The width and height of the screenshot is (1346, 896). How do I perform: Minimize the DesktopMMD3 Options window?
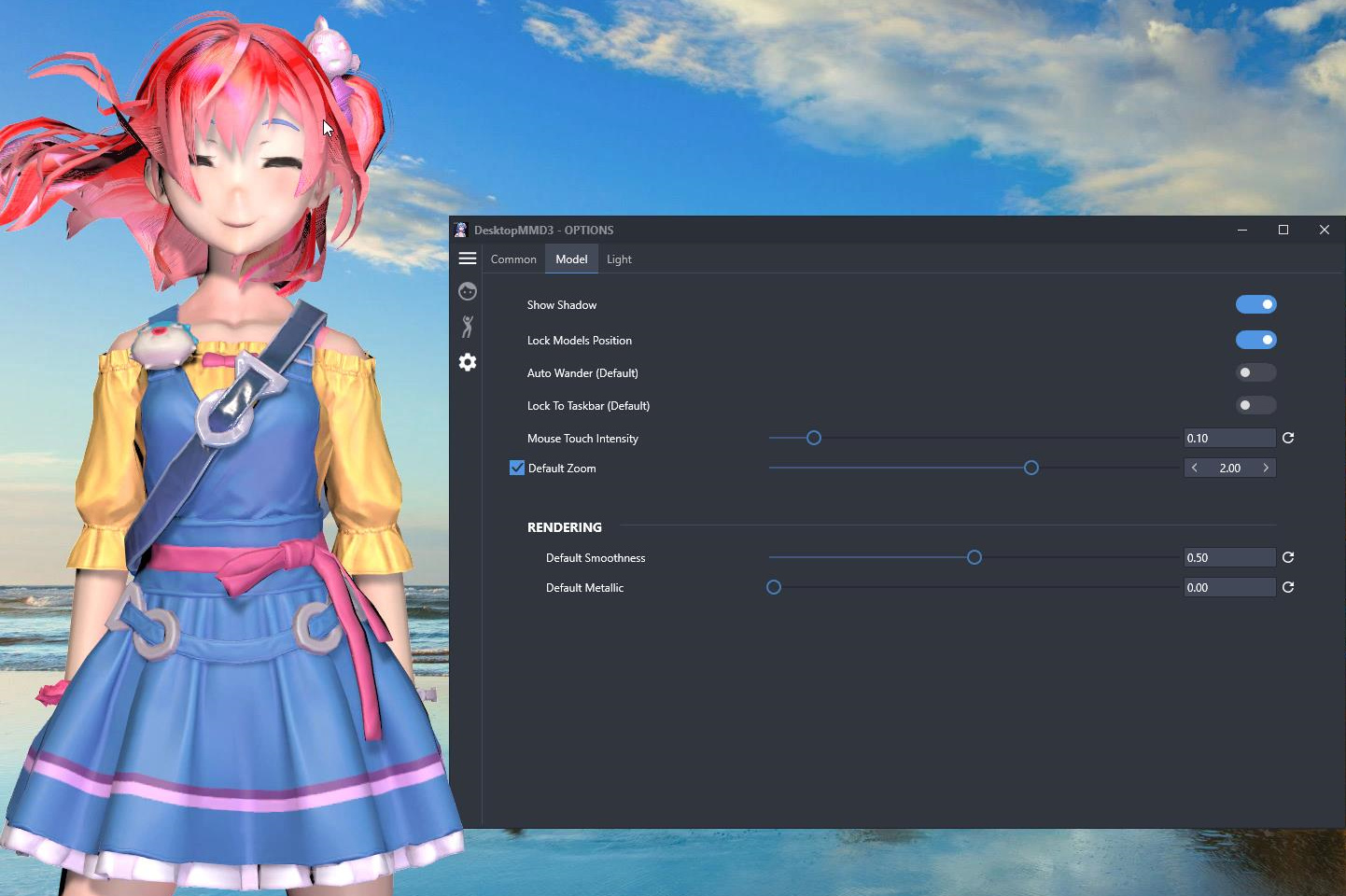click(1242, 230)
